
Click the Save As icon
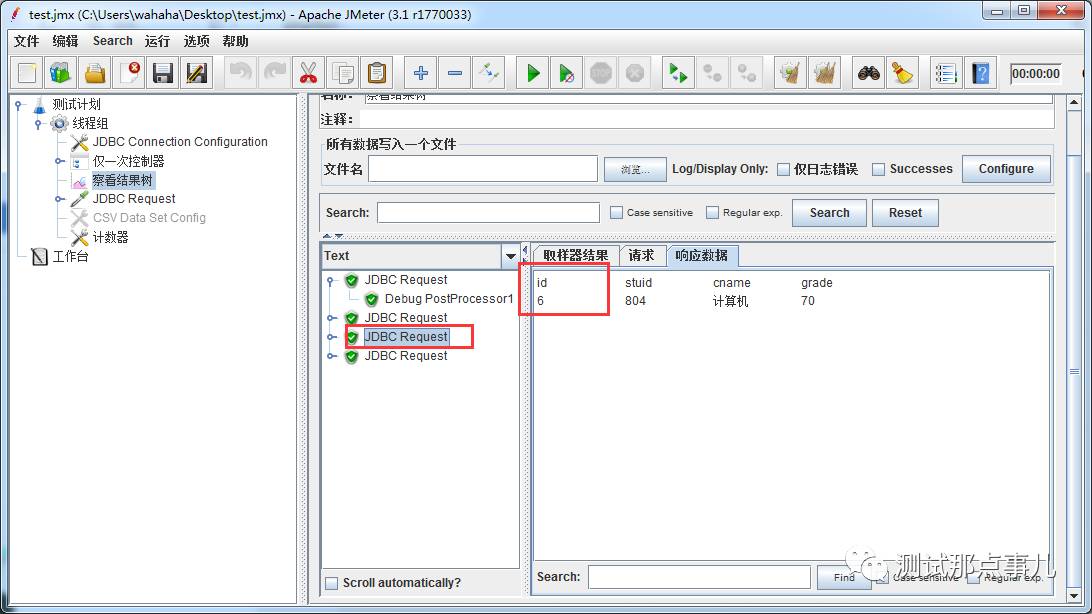point(197,73)
